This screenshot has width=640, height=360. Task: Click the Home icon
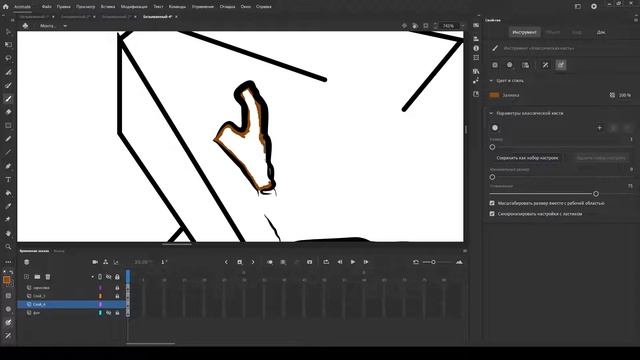point(6,7)
